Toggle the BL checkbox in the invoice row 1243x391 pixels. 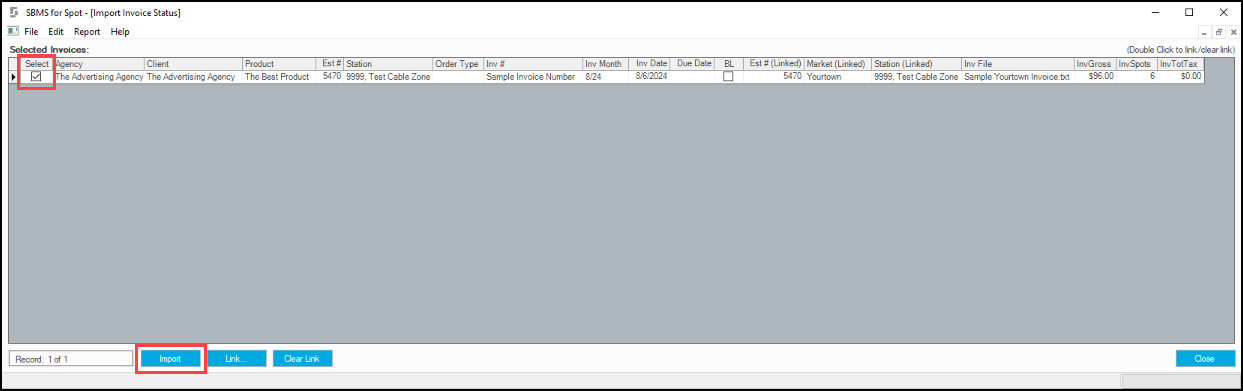(x=728, y=76)
